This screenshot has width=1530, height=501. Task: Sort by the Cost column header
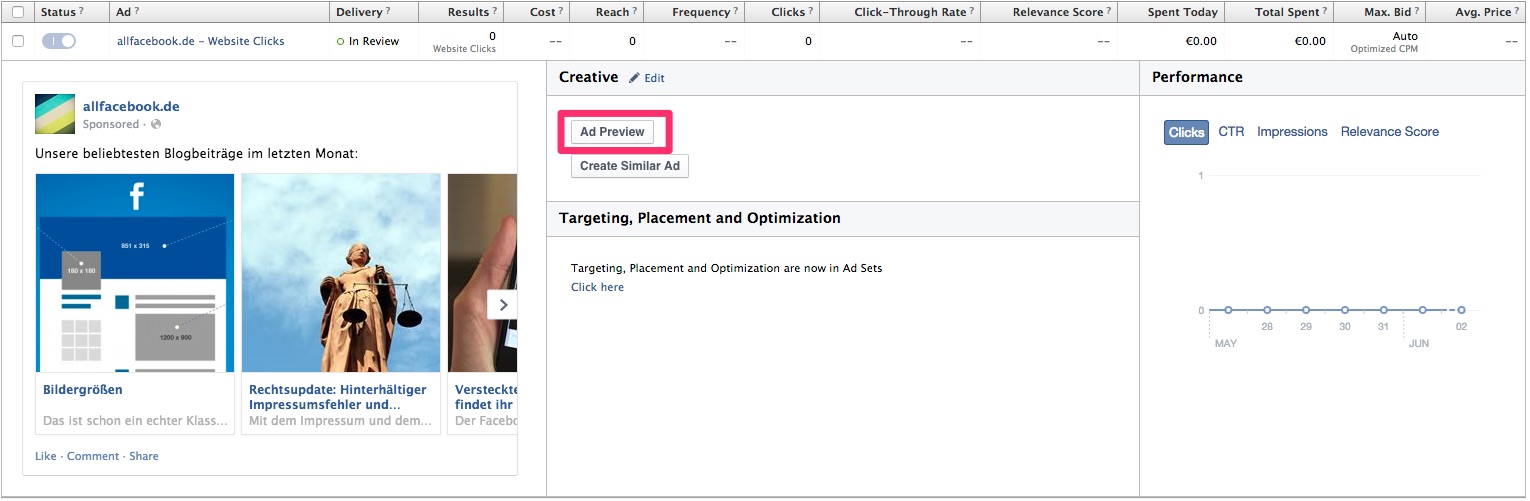[x=537, y=12]
